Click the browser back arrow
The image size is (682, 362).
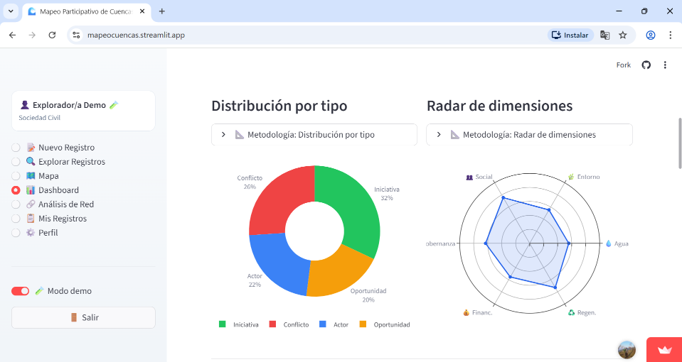[x=12, y=35]
